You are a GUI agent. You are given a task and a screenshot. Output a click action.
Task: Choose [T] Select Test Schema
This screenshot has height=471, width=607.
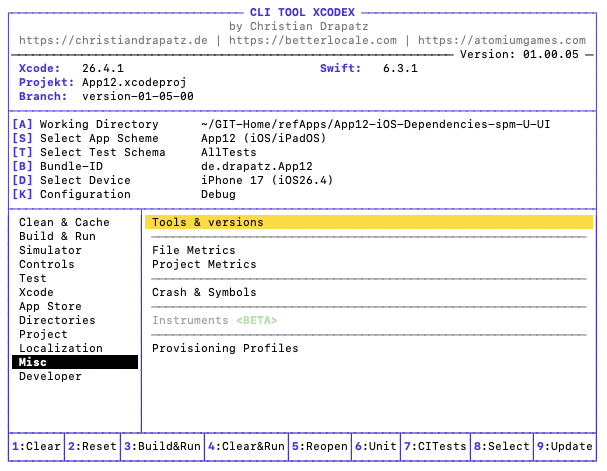point(89,152)
